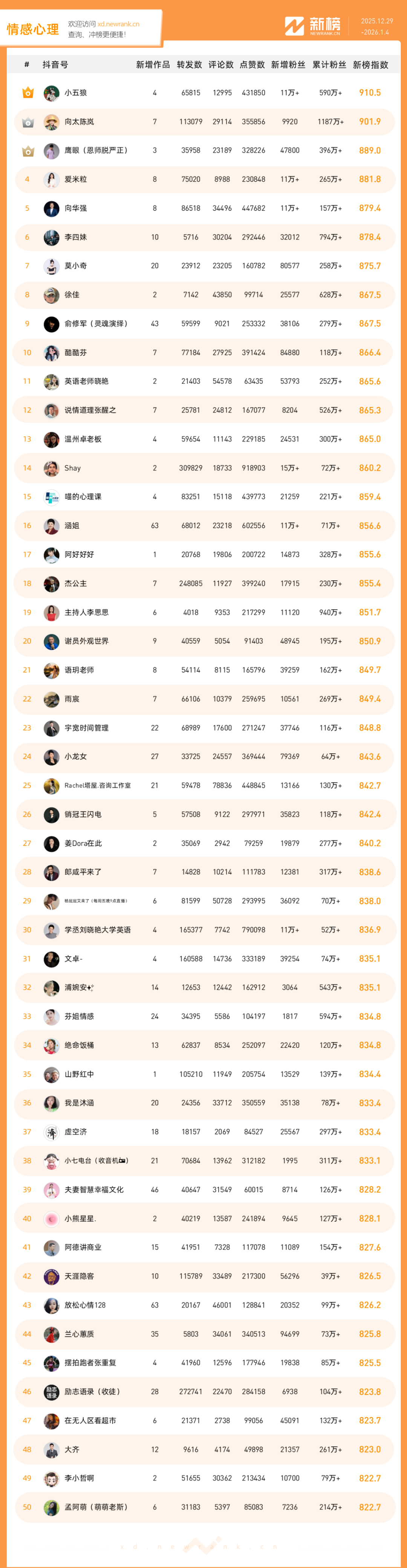Open the 爱米粒 account name

[x=76, y=180]
